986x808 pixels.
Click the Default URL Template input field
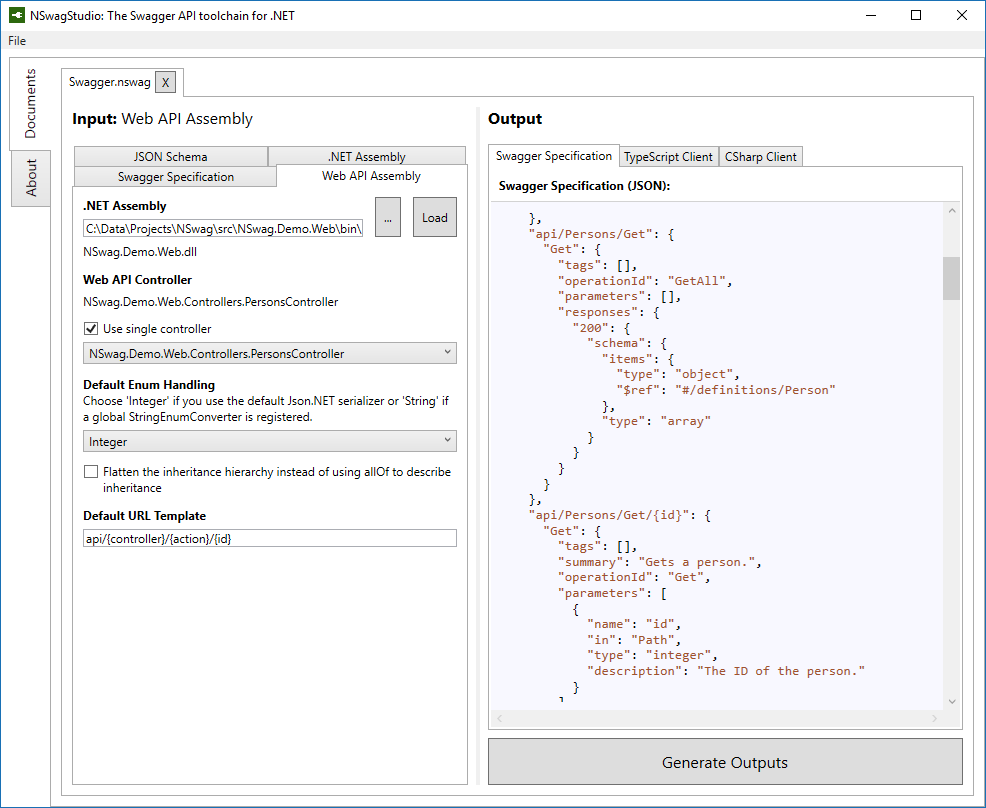[x=270, y=538]
